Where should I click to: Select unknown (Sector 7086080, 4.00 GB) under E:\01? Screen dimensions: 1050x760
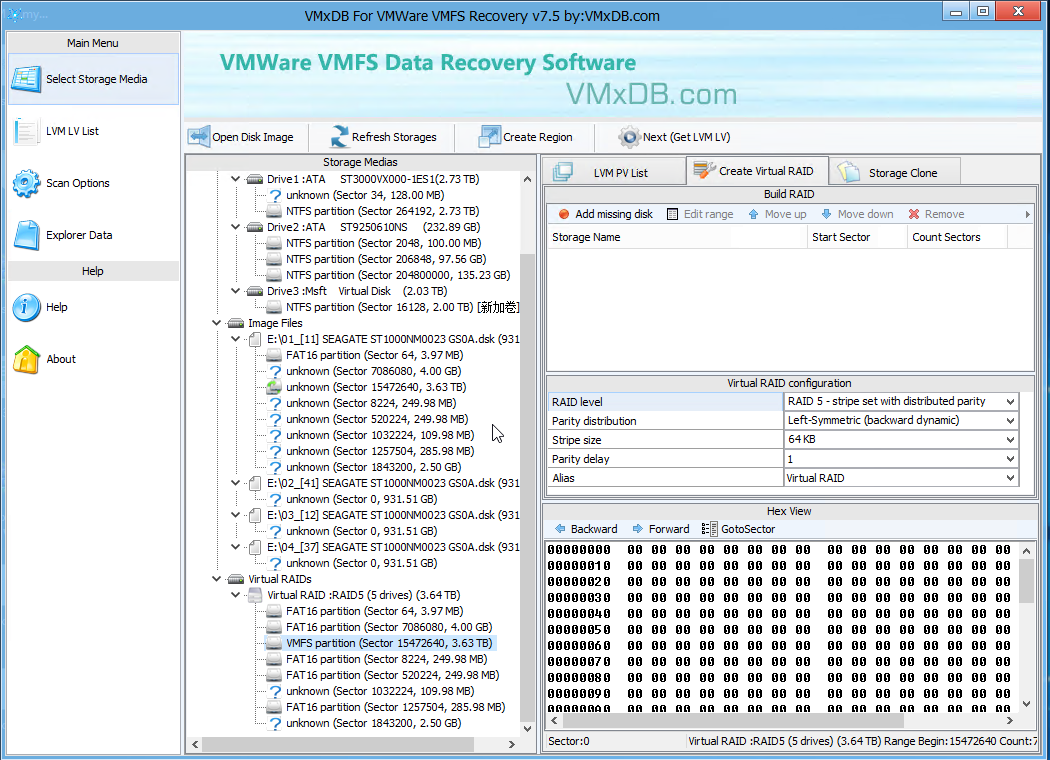tap(374, 372)
